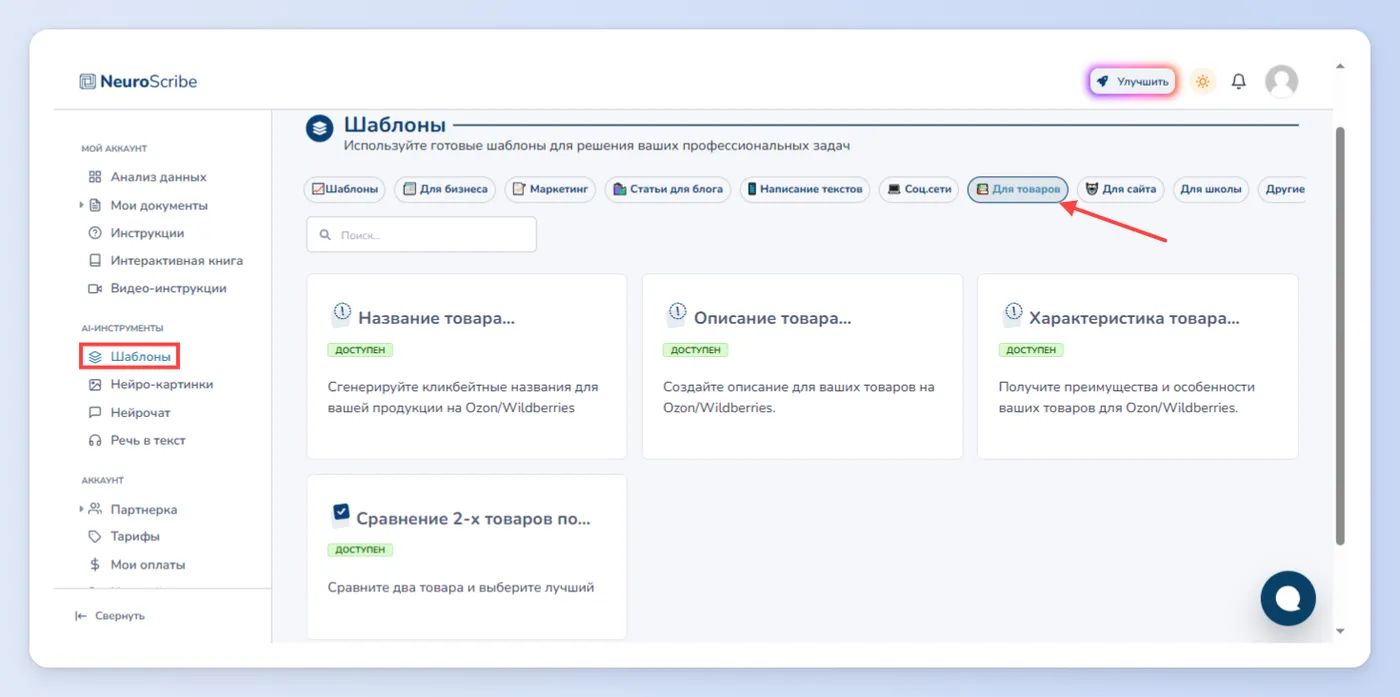This screenshot has height=697, width=1400.
Task: Click the Улучшить upgrade button
Action: click(1133, 82)
